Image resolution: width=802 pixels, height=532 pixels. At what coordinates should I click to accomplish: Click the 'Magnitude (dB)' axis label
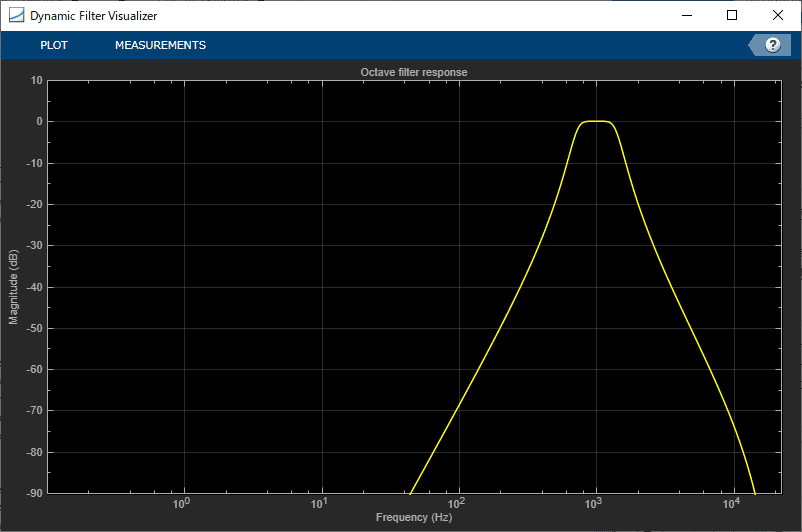13,287
